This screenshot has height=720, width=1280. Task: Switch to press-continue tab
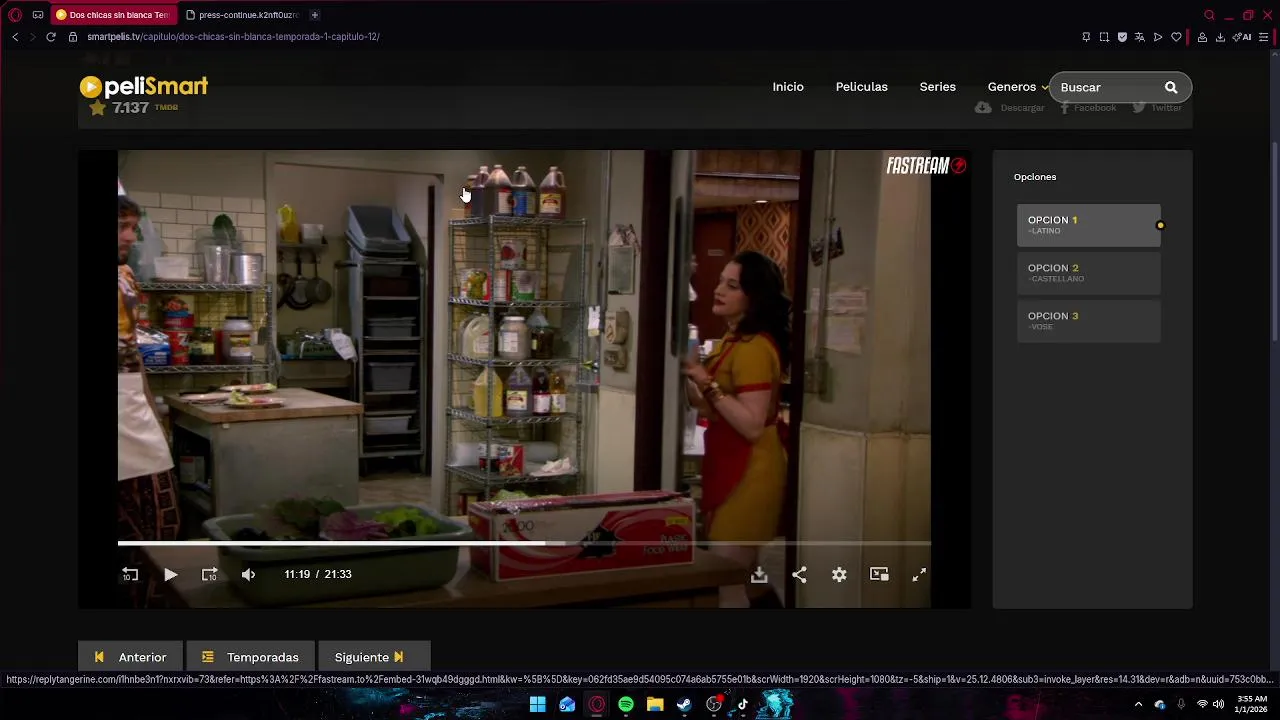[x=242, y=15]
